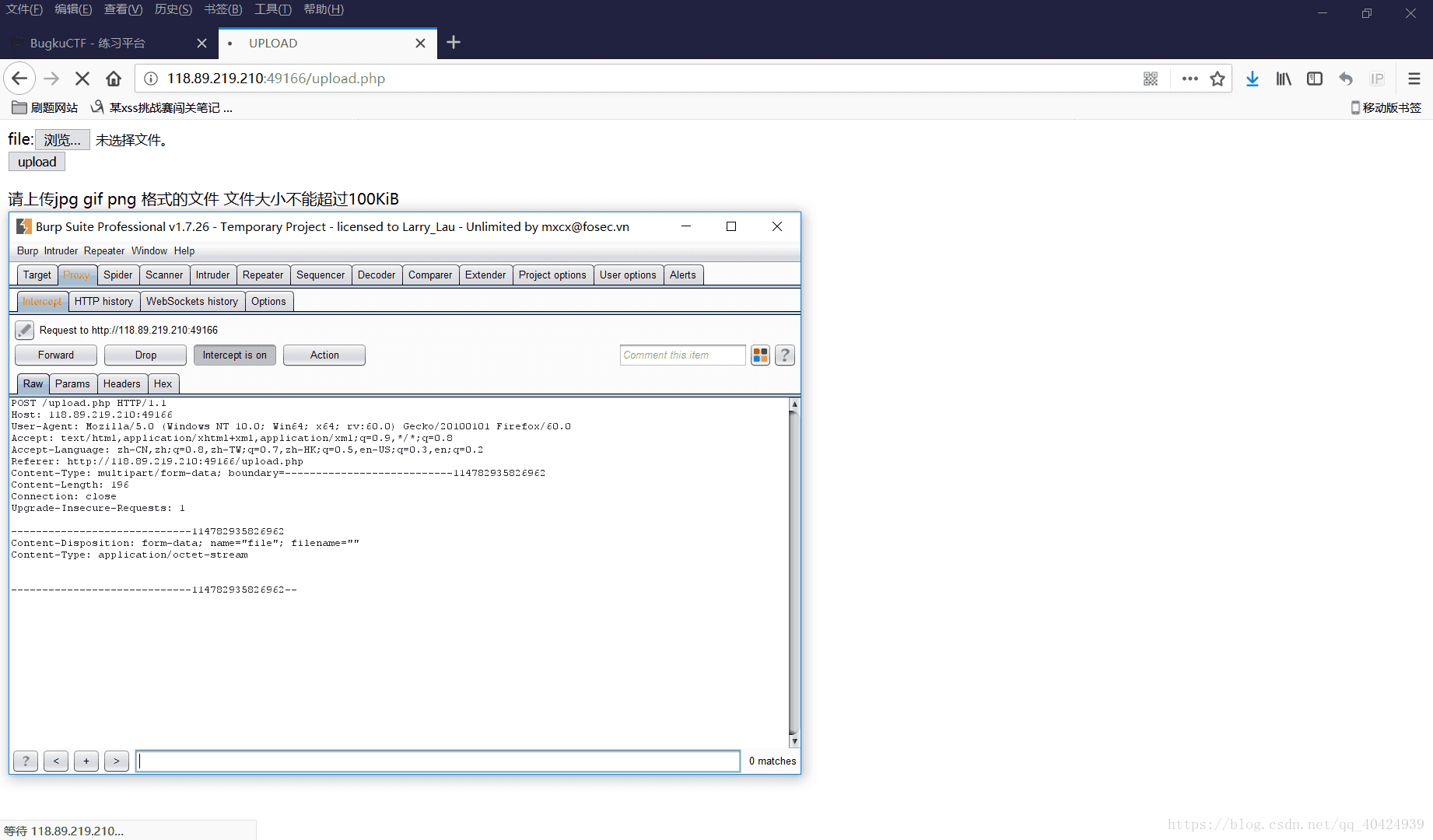The width and height of the screenshot is (1433, 840).
Task: Forward the intercepted request
Action: [x=56, y=355]
